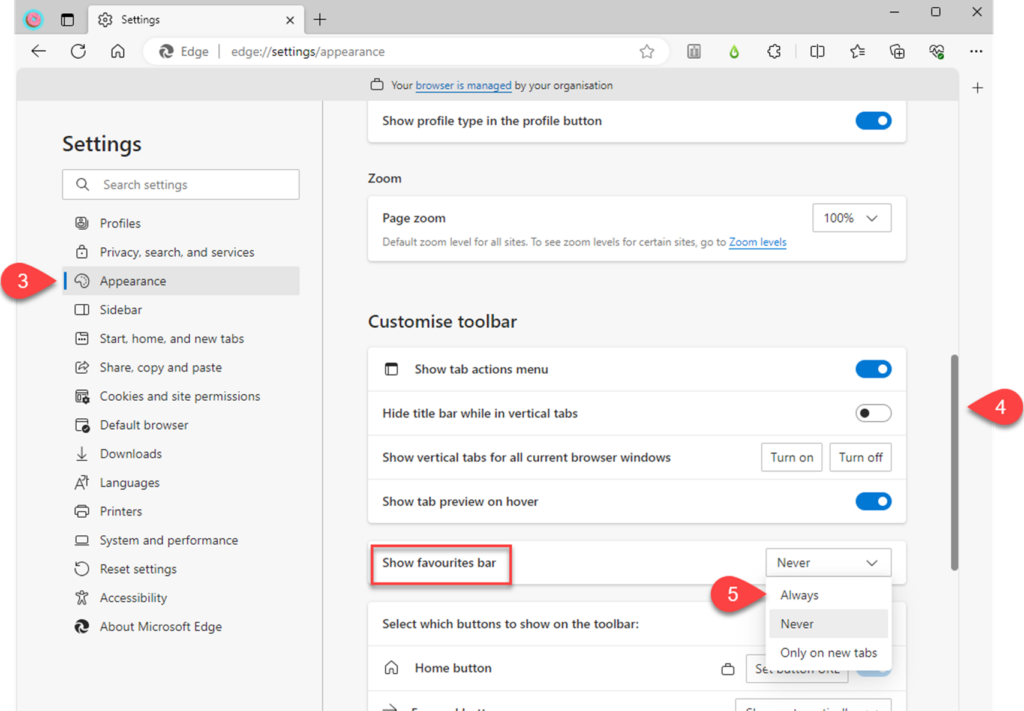This screenshot has height=711, width=1024.
Task: Open Languages settings section
Action: [x=181, y=482]
